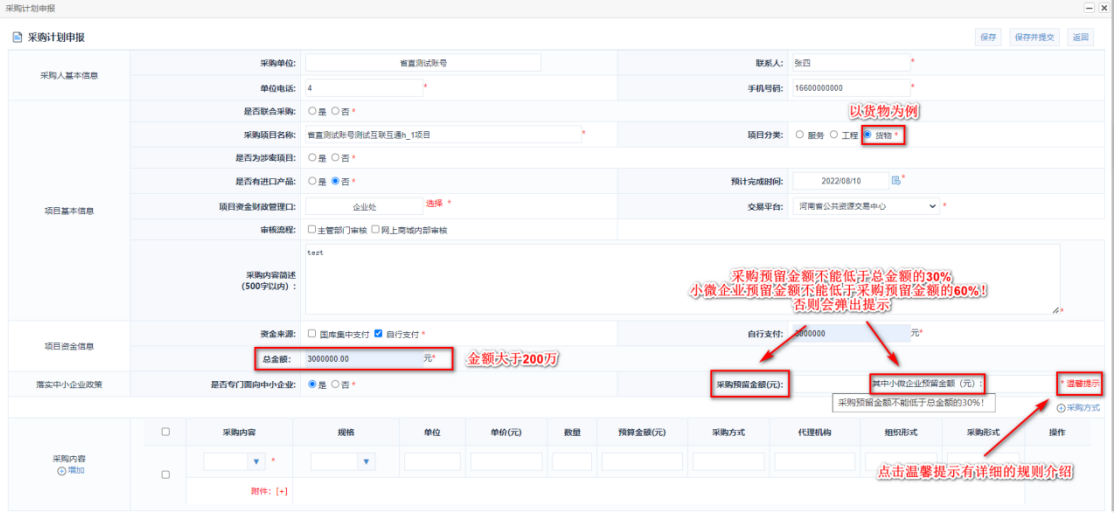Click the 保存 button
The width and height of the screenshot is (1115, 513).
(988, 37)
